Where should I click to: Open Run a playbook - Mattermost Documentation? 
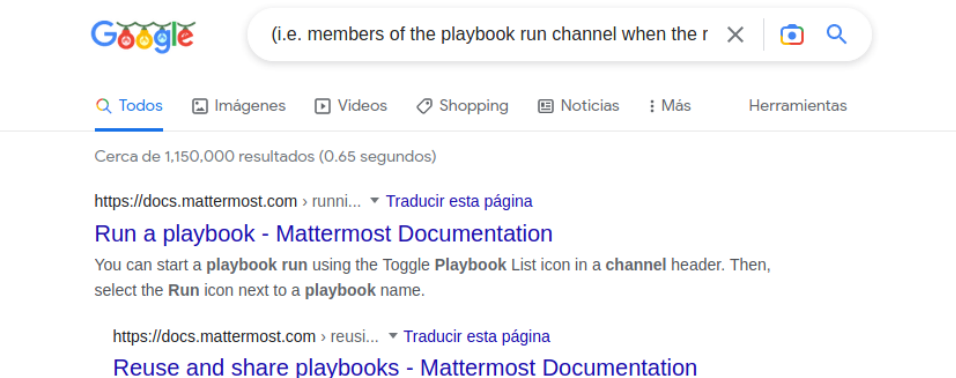tap(324, 234)
